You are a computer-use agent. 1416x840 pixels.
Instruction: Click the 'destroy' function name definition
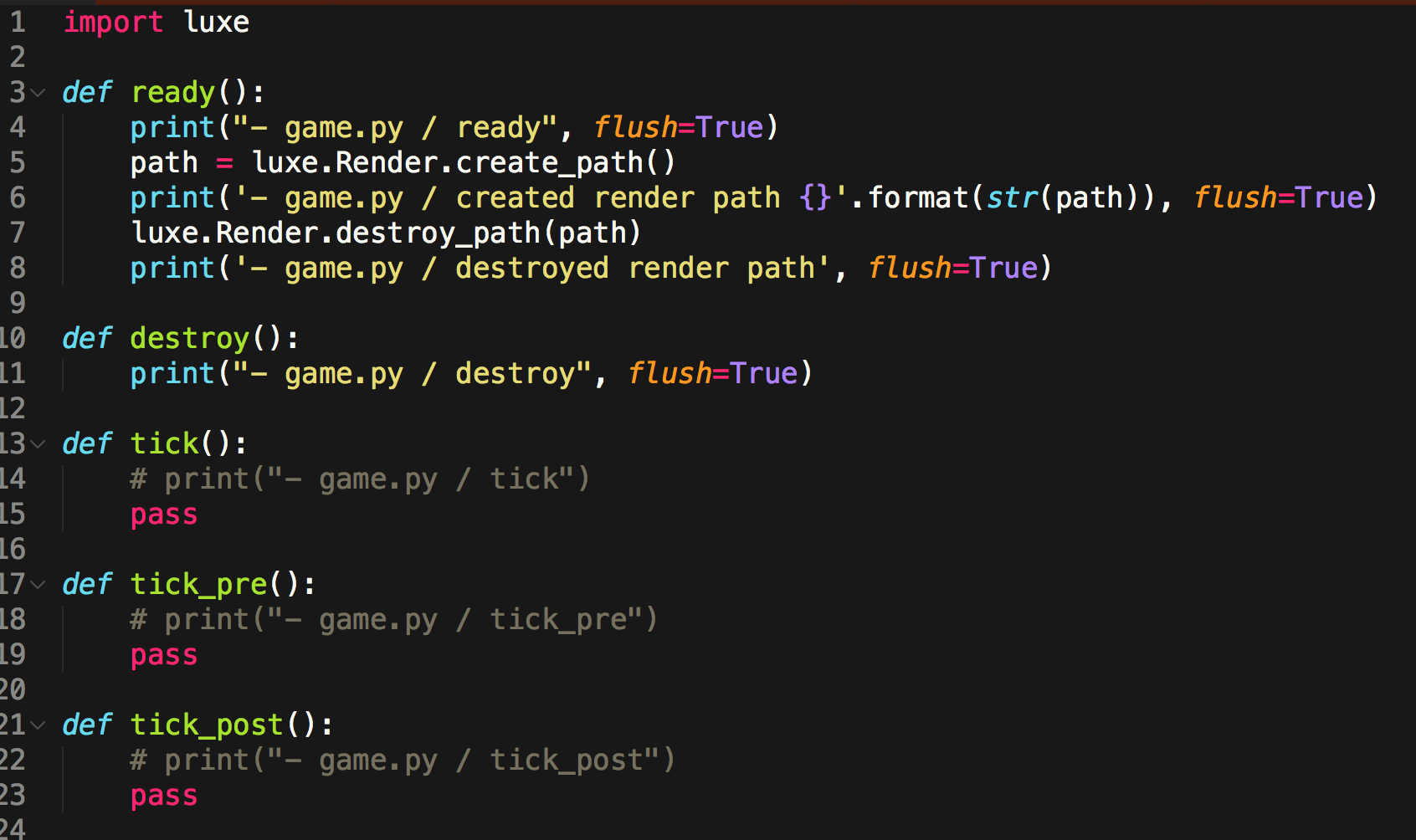coord(190,339)
